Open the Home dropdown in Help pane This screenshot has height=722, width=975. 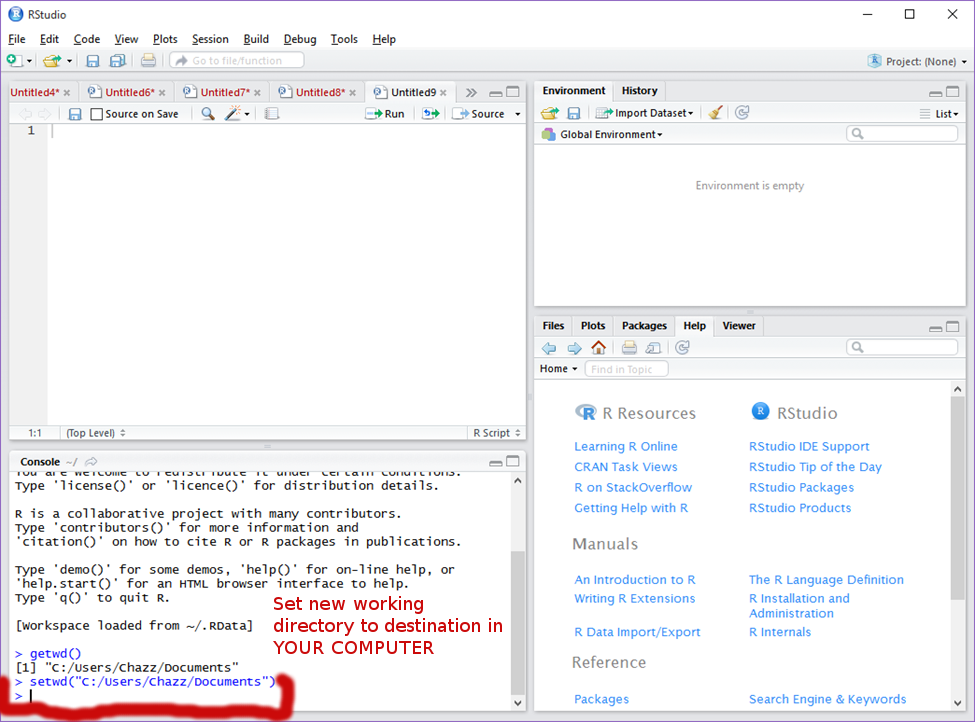tap(558, 369)
